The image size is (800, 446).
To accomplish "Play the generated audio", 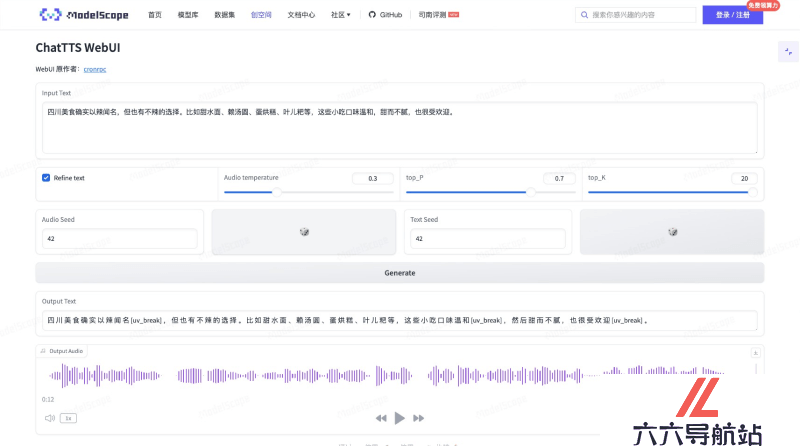I will click(x=399, y=418).
